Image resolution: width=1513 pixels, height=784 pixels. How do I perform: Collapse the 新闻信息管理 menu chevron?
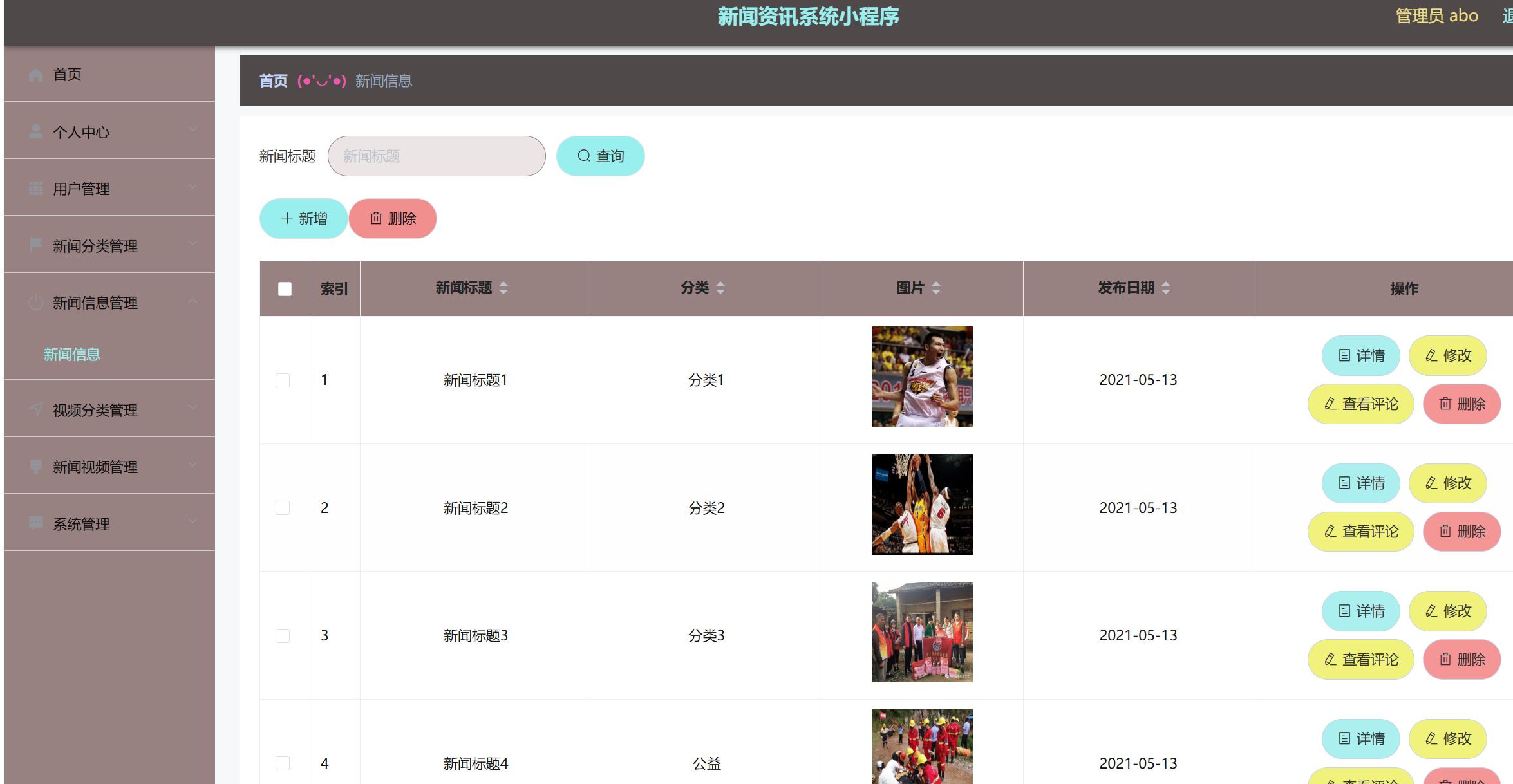coord(193,301)
